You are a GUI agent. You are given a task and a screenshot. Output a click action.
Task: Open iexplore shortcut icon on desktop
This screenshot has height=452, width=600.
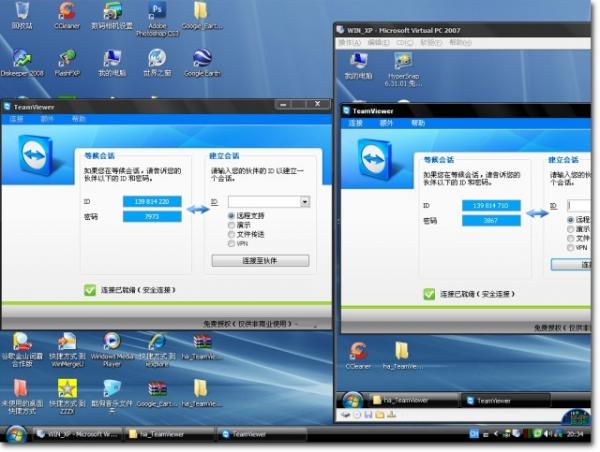coord(157,341)
